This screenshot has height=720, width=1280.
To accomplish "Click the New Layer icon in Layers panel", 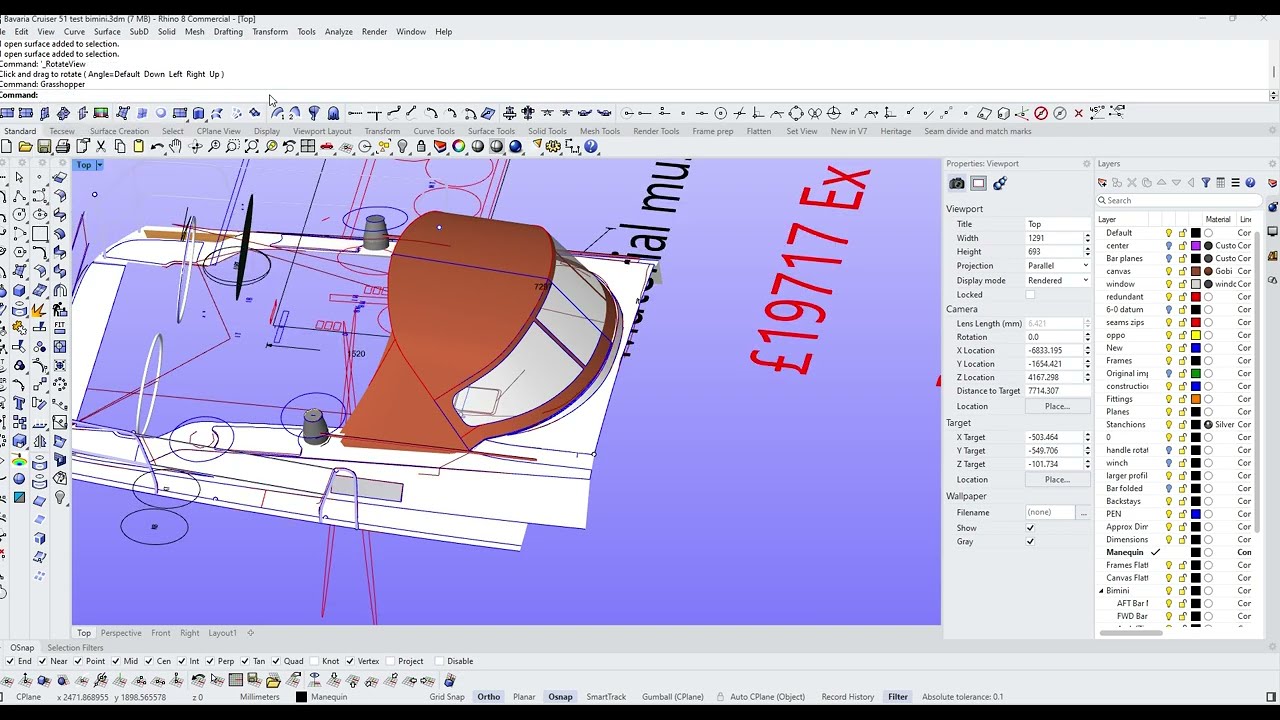I will tap(1102, 183).
